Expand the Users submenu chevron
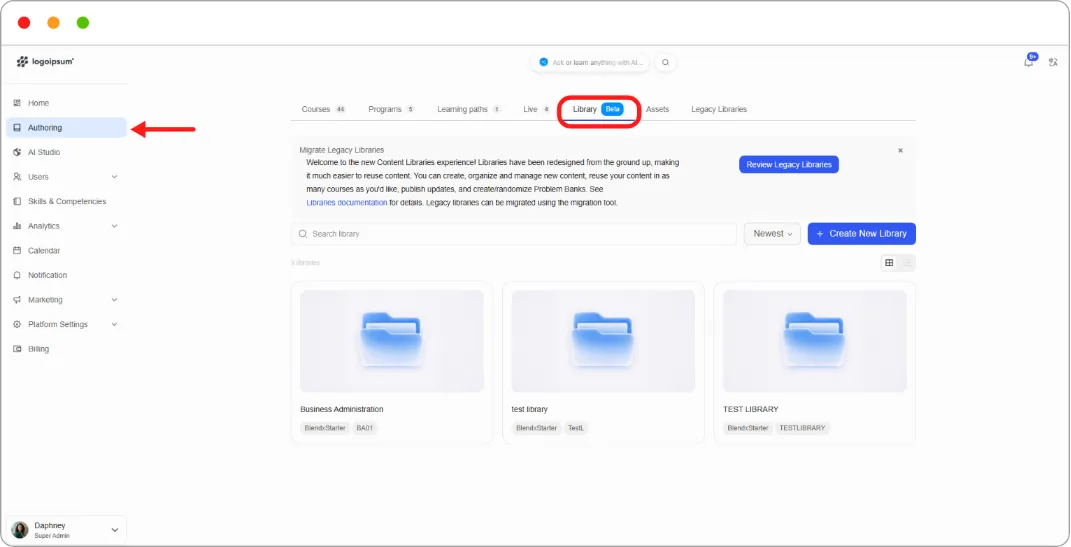The width and height of the screenshot is (1071, 547). (x=114, y=177)
